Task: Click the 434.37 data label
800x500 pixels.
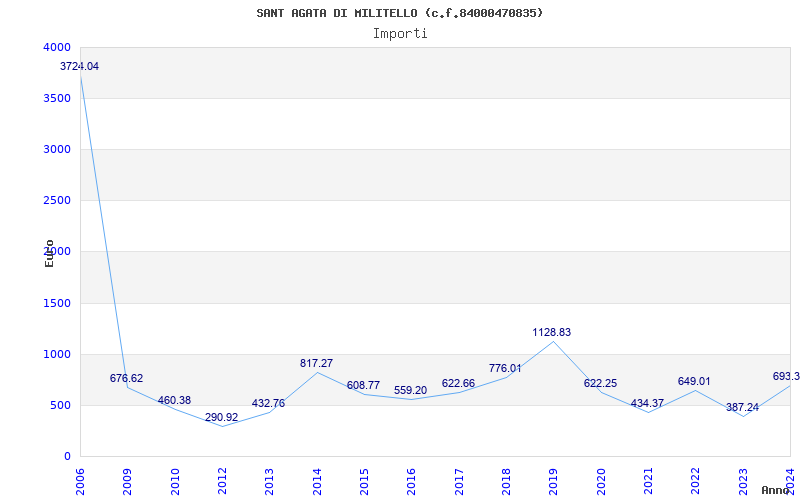Action: pyautogui.click(x=647, y=404)
